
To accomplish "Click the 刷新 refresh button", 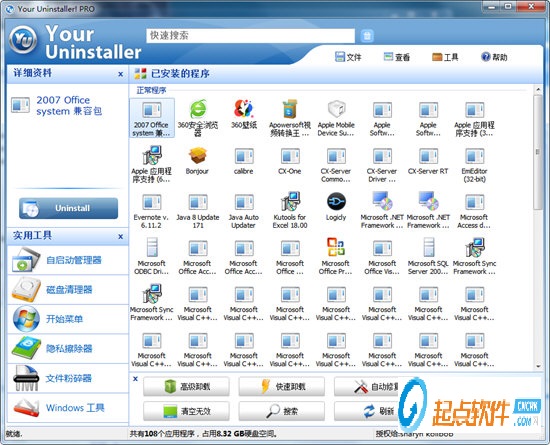I will pos(367,411).
